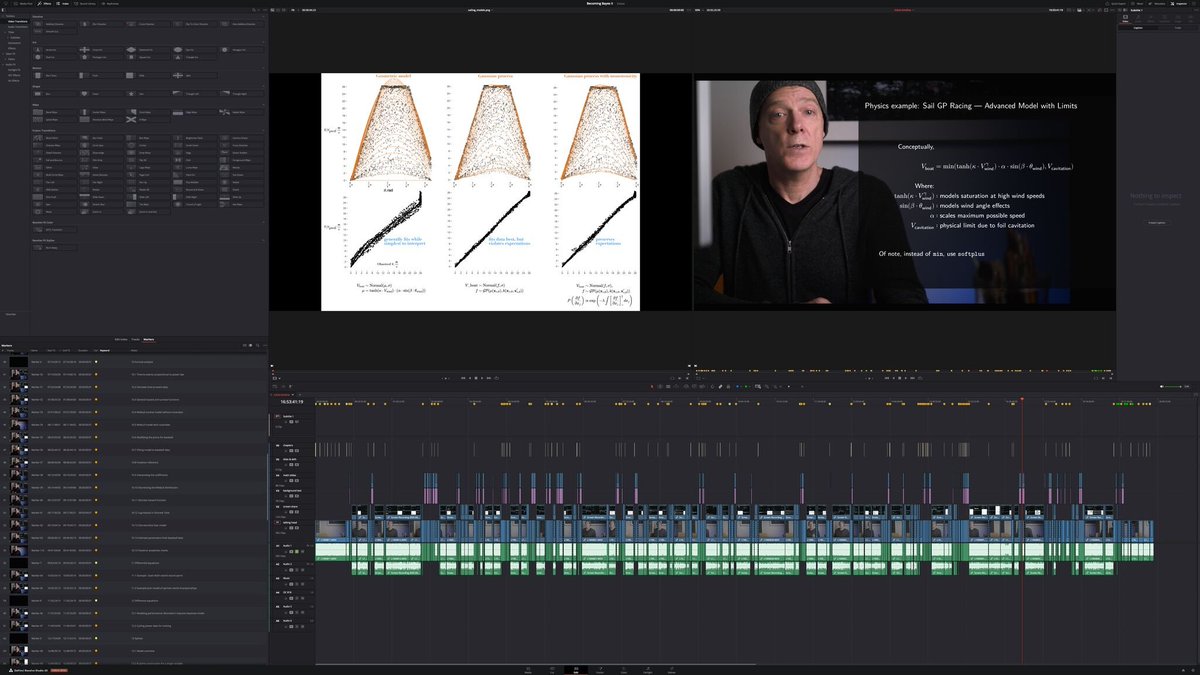Open search in the Effects library

click(x=254, y=10)
